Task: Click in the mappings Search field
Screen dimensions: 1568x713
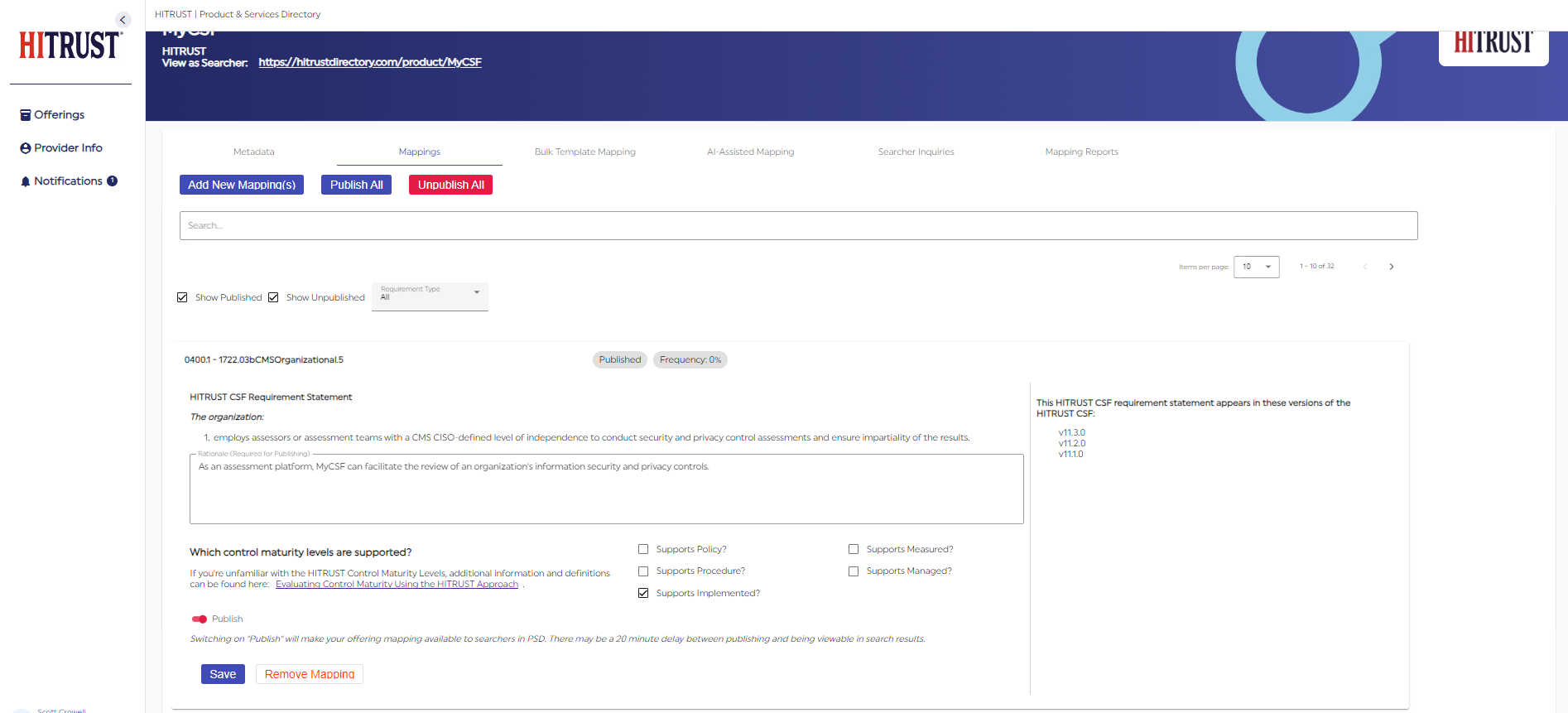Action: (798, 225)
